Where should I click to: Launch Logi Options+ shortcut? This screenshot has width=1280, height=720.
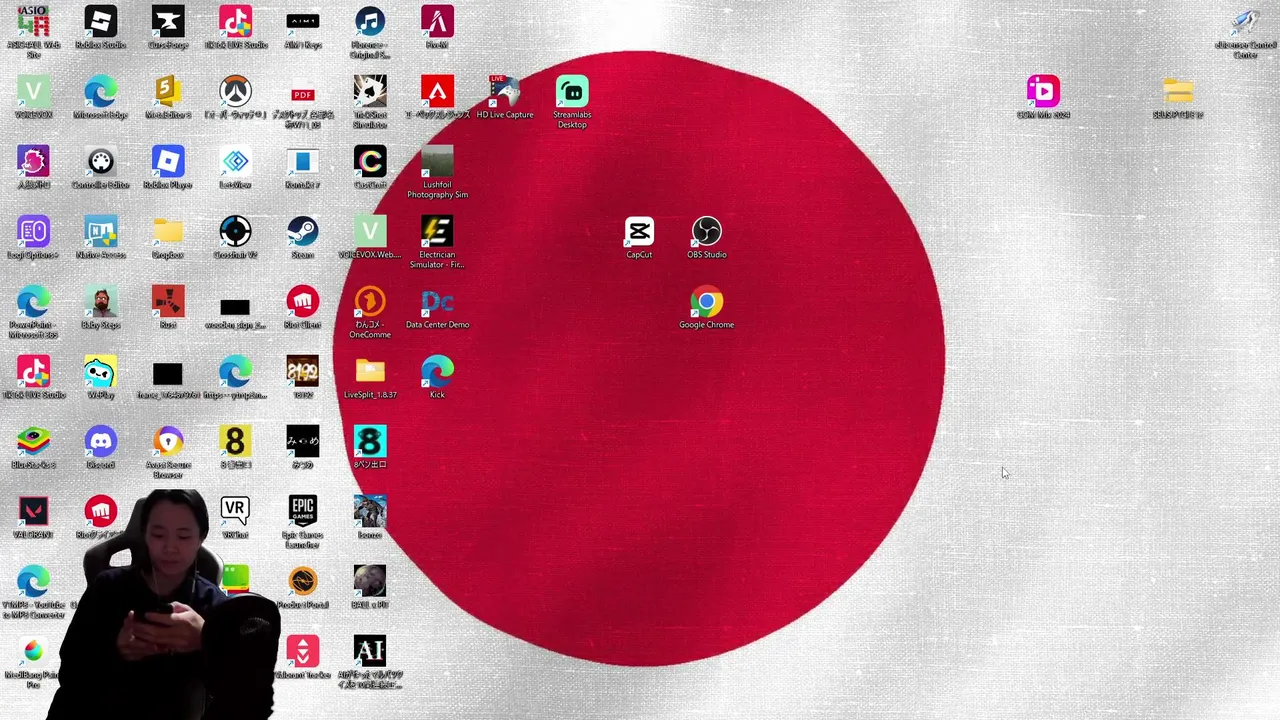(x=33, y=232)
